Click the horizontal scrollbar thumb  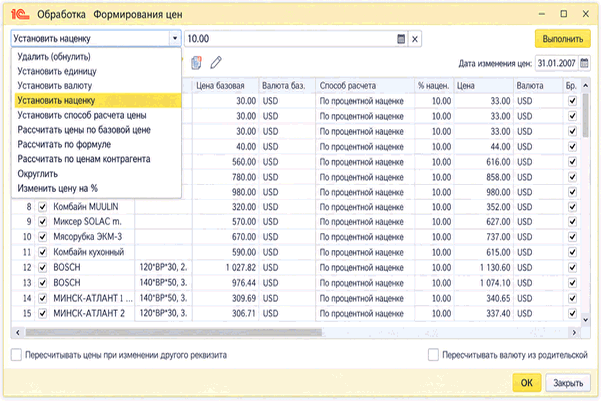(x=174, y=332)
